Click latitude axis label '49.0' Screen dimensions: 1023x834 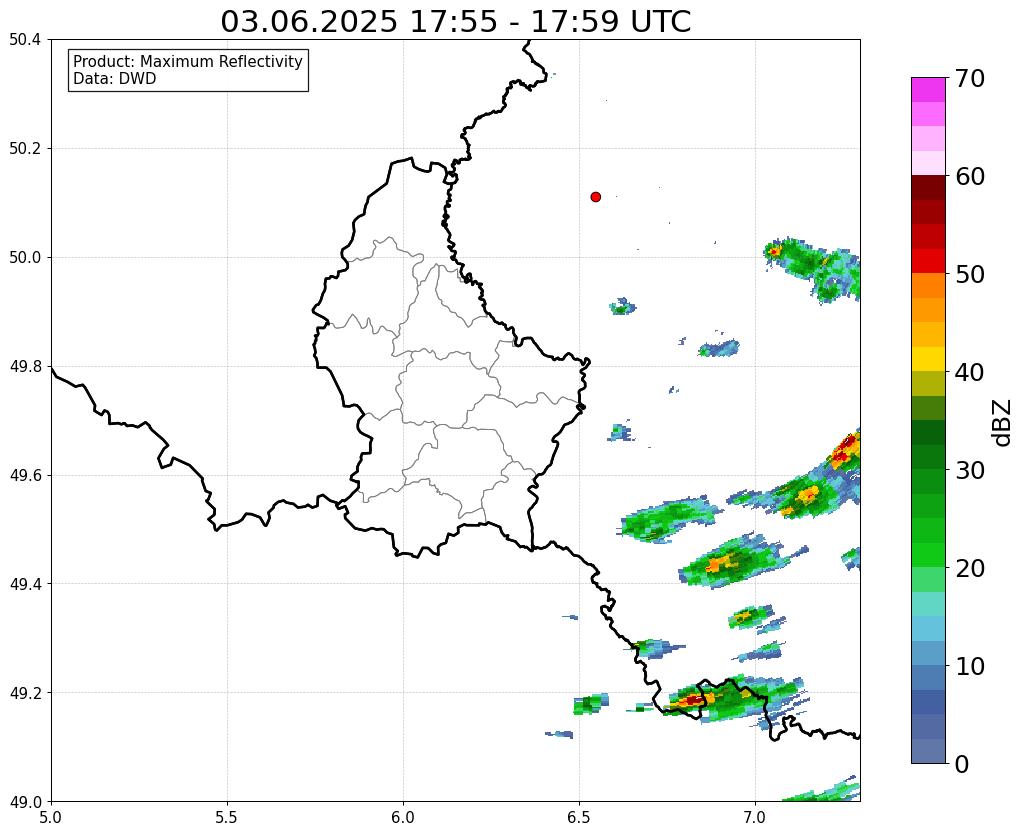click(25, 801)
